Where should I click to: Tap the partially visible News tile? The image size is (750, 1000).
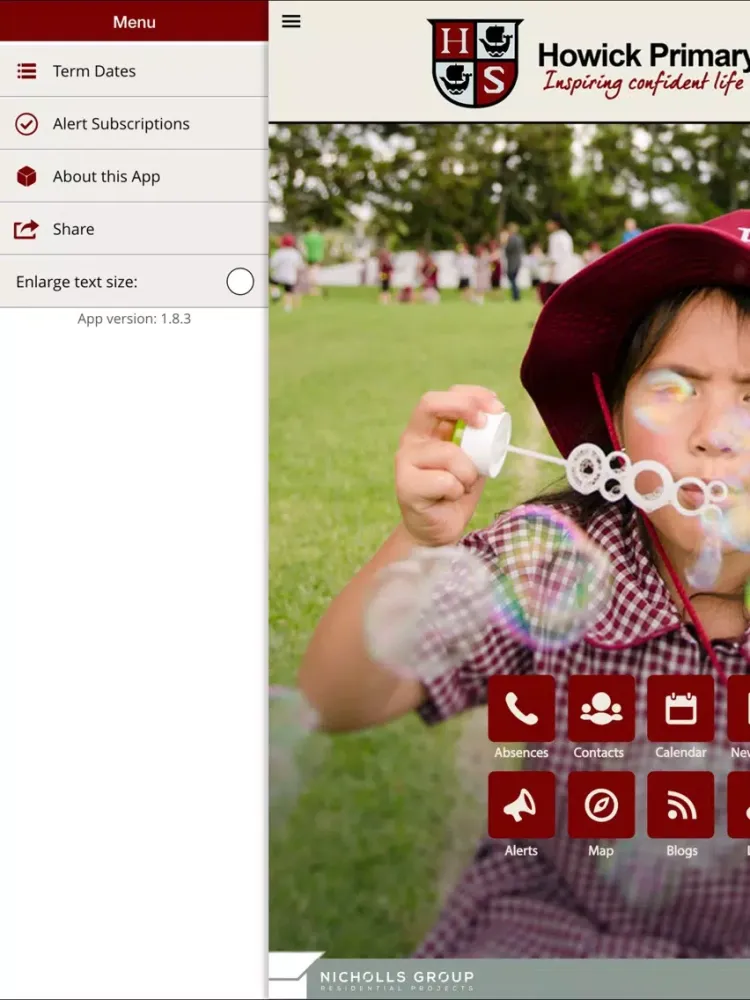click(740, 708)
